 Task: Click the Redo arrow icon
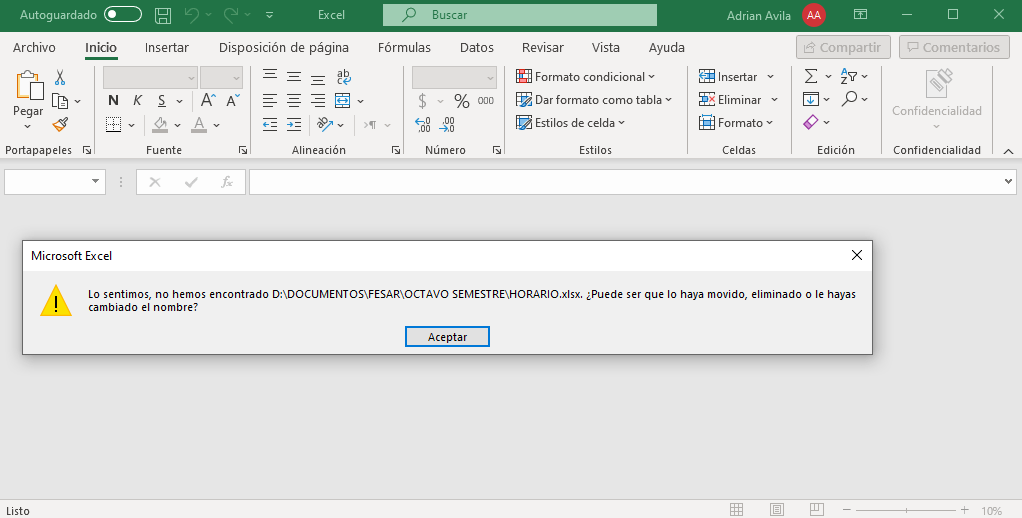pyautogui.click(x=231, y=14)
